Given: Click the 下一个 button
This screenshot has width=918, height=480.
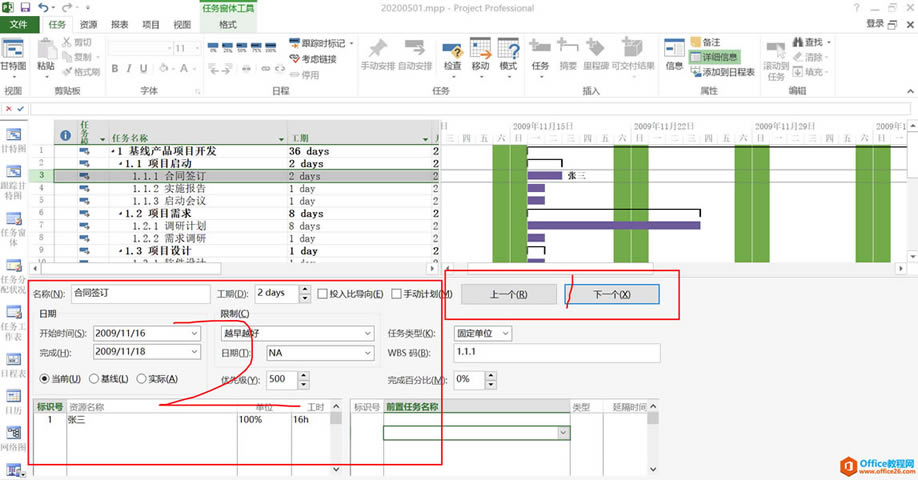Looking at the screenshot, I should [611, 295].
